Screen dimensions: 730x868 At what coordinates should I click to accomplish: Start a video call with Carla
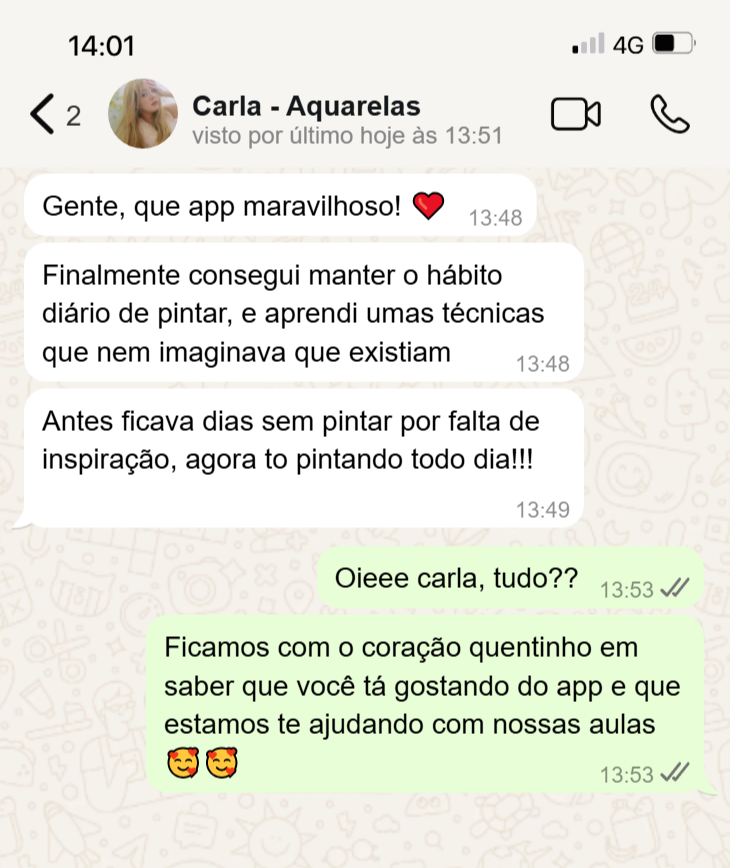click(576, 114)
